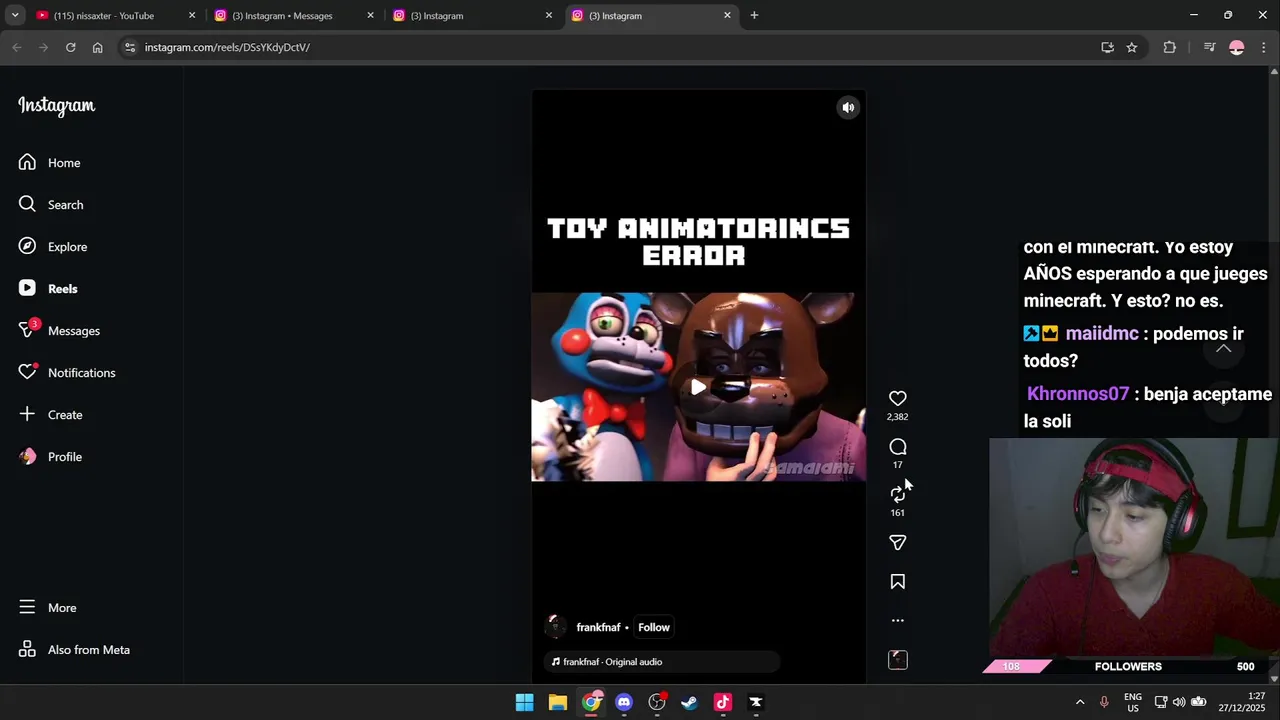Open the Notifications heart icon

(27, 372)
